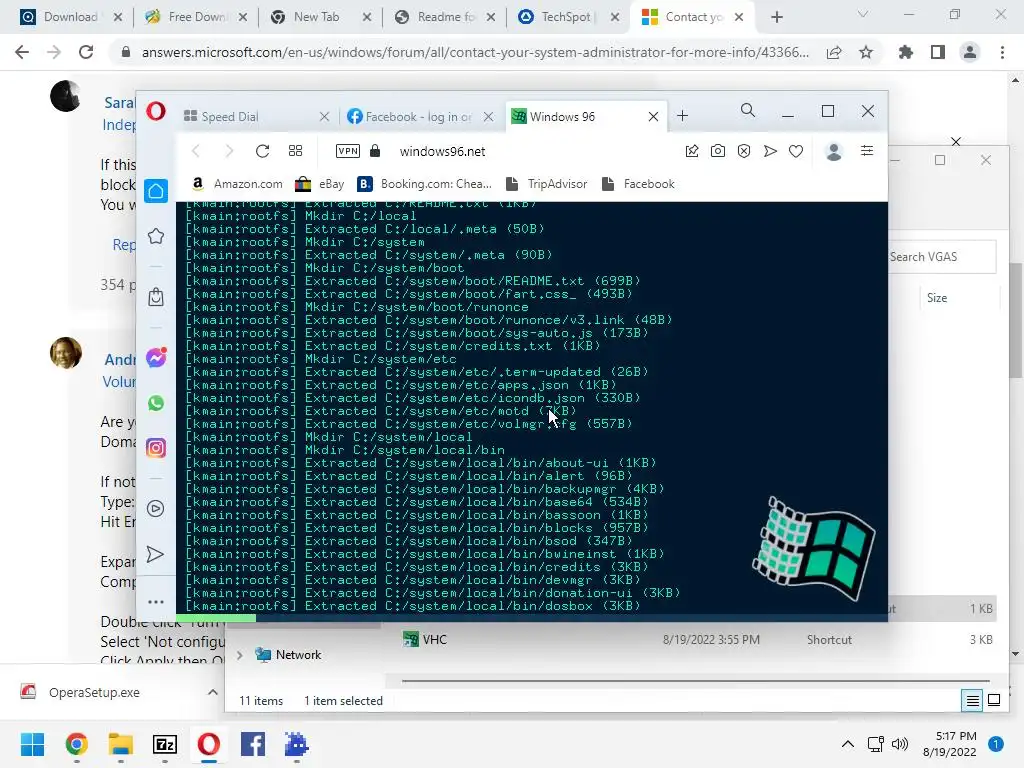This screenshot has width=1024, height=768.
Task: Open 7-Zip from taskbar
Action: [x=165, y=744]
